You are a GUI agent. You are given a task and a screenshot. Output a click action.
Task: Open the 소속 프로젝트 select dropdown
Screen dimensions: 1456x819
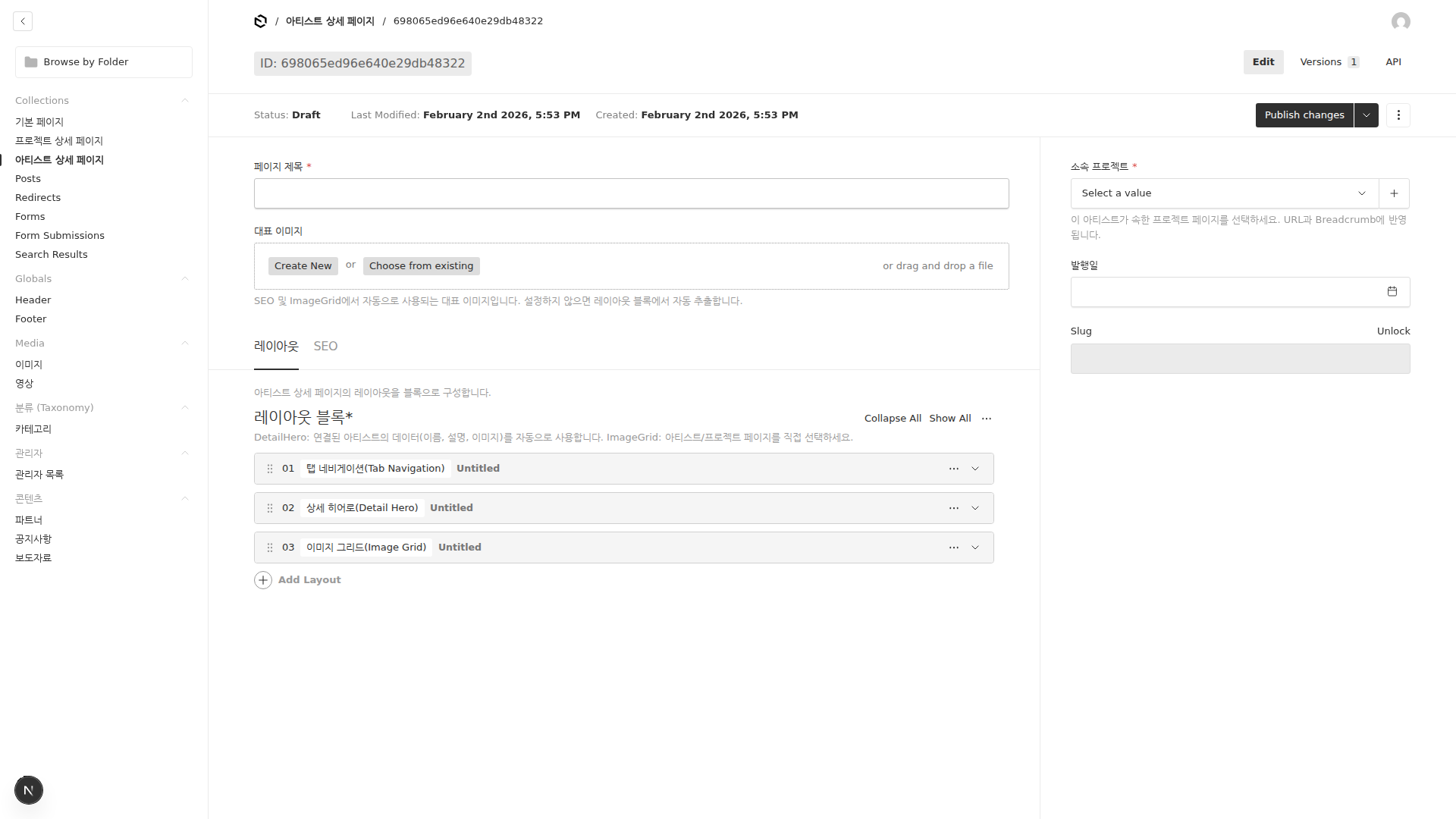pyautogui.click(x=1224, y=193)
